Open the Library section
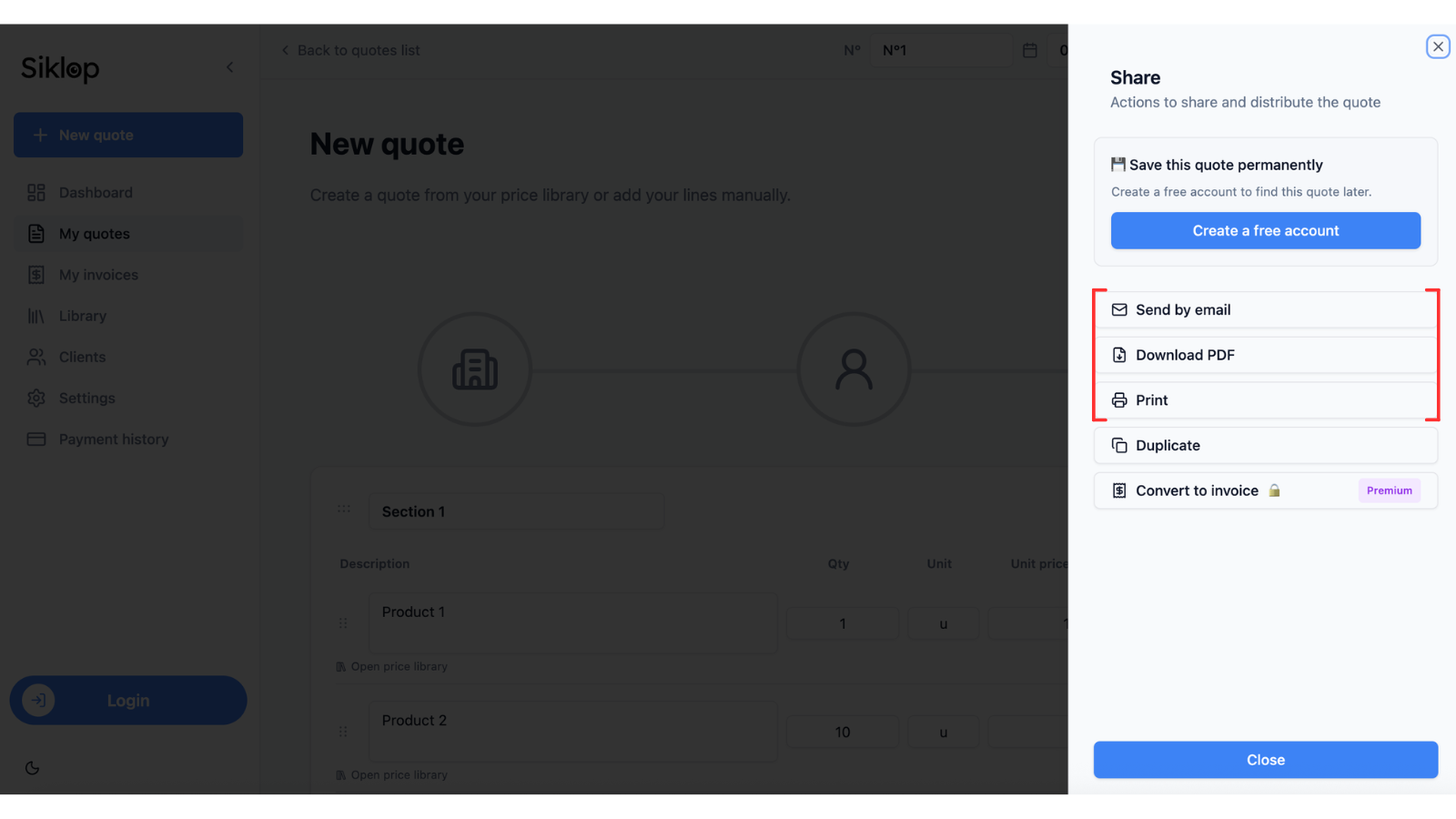This screenshot has width=1456, height=819. [x=128, y=316]
